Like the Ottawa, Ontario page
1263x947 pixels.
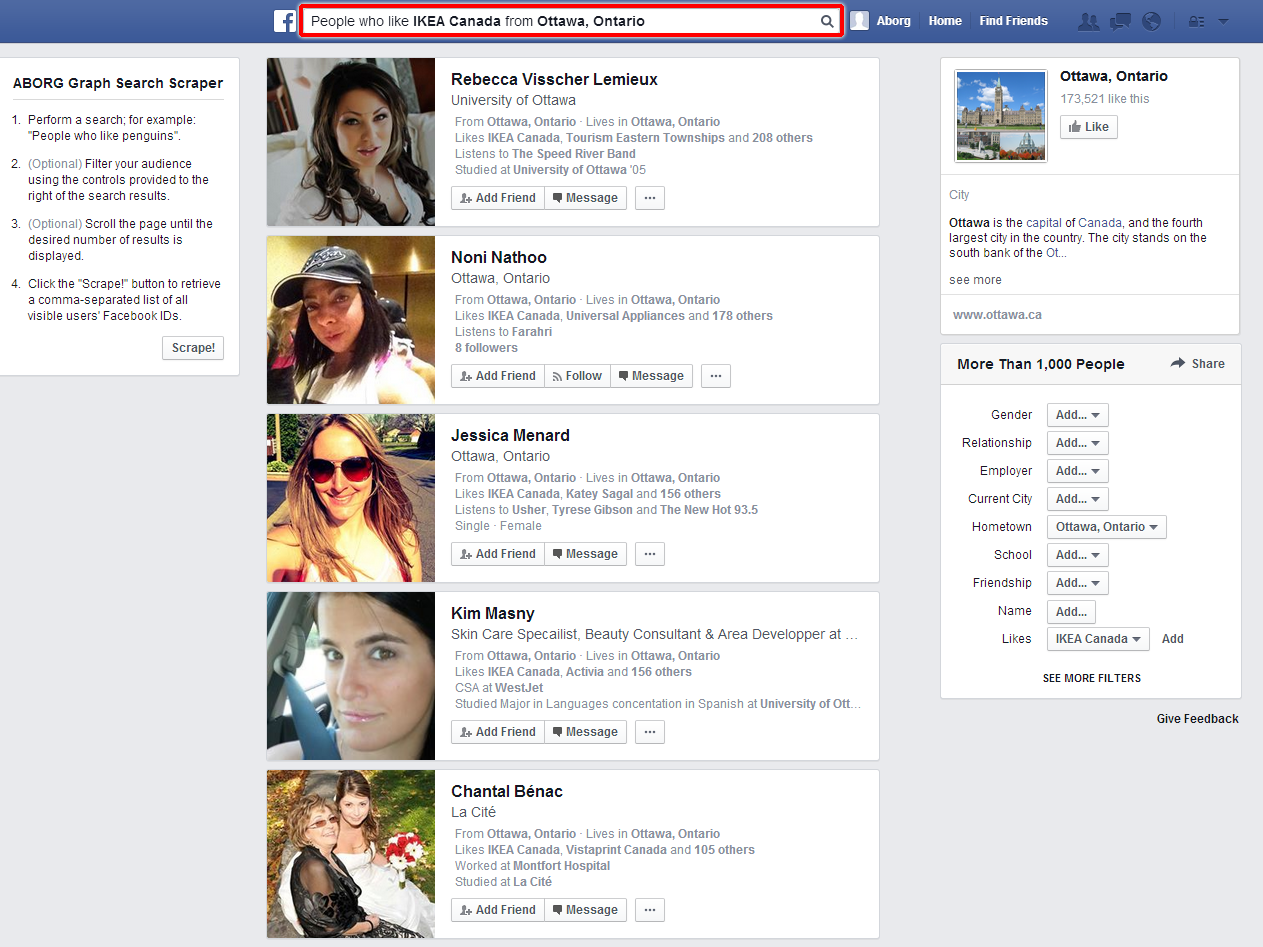(x=1089, y=127)
